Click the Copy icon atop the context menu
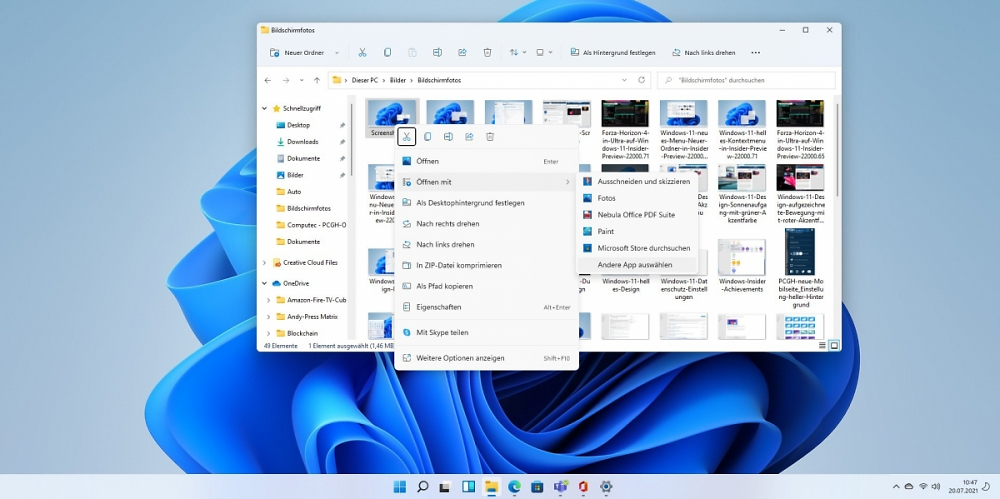 point(428,137)
